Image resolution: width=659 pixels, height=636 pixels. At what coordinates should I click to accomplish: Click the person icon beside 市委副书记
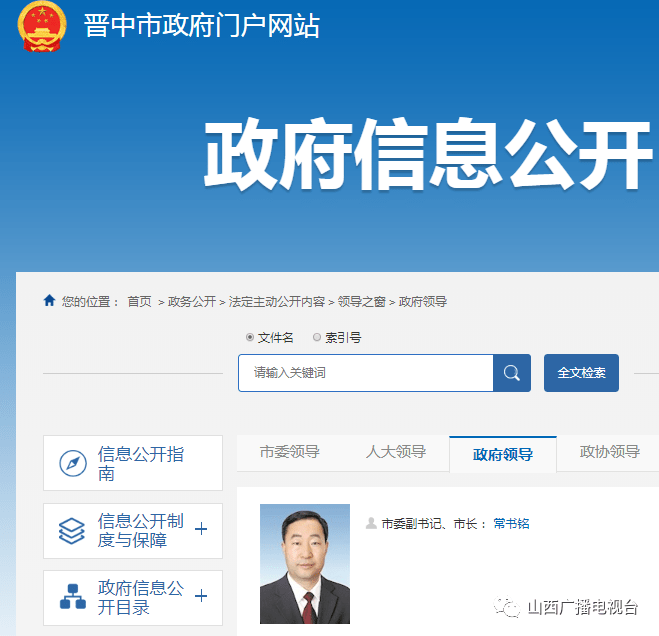(371, 523)
